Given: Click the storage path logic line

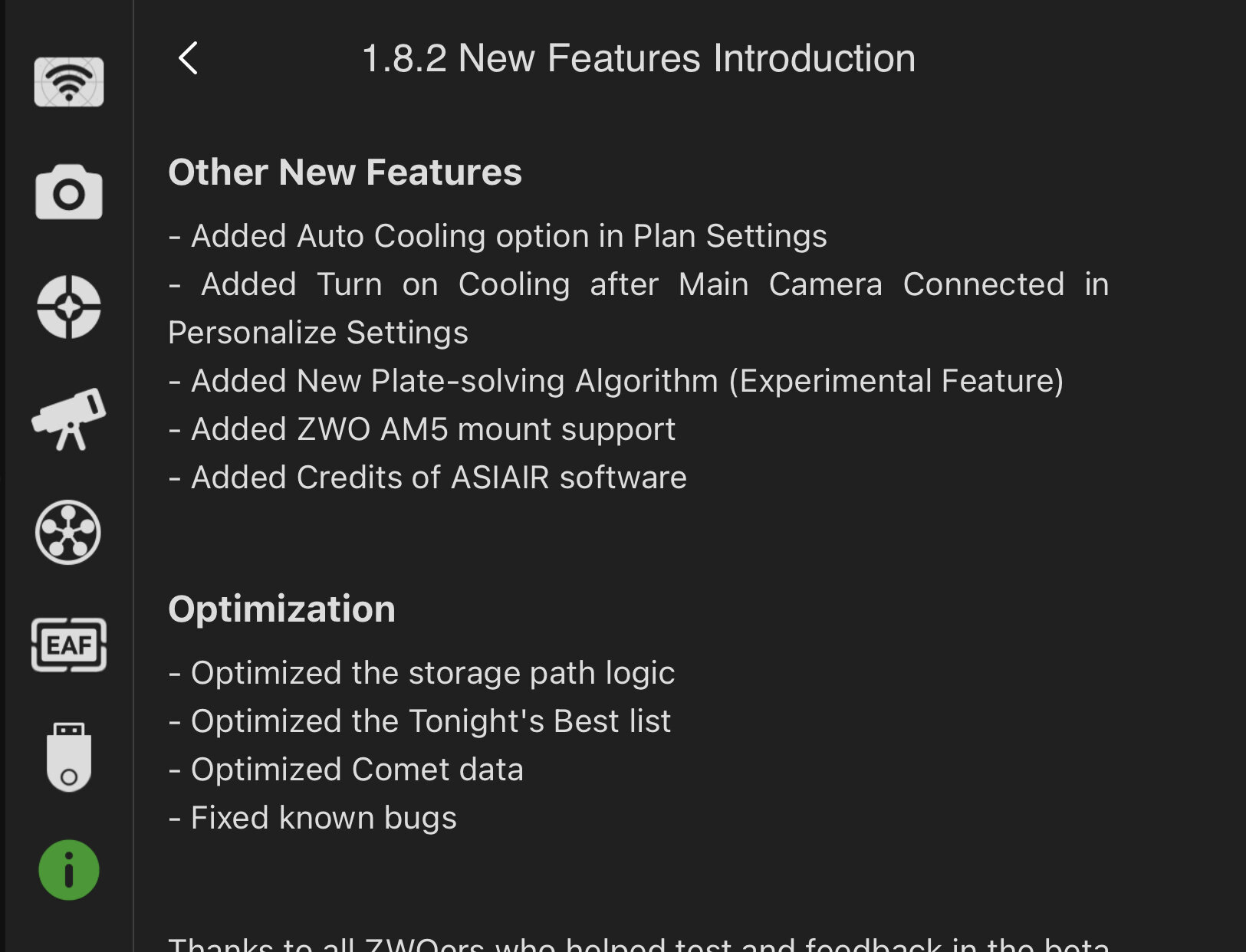Looking at the screenshot, I should click(x=422, y=673).
